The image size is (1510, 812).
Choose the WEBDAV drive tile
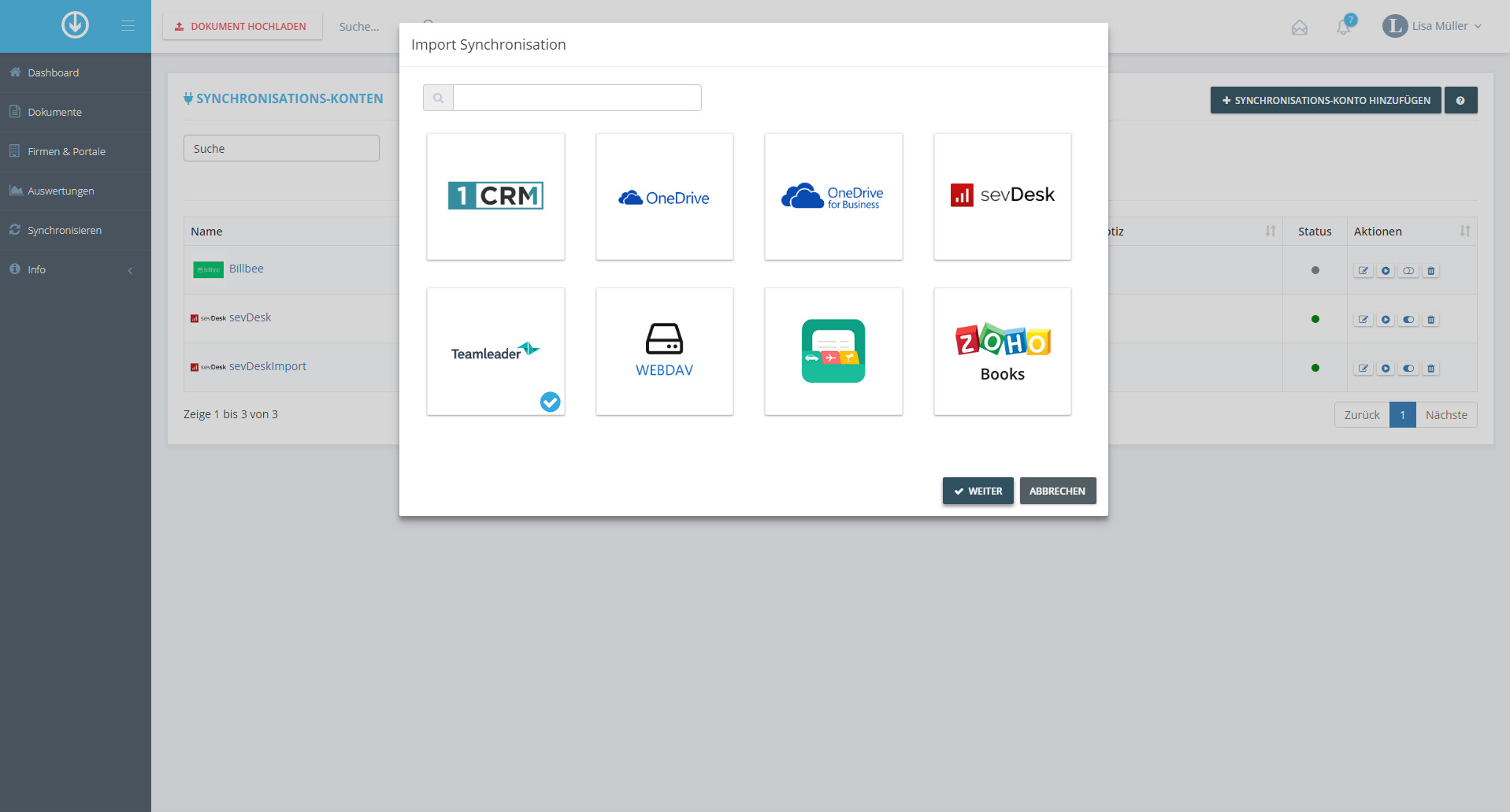click(665, 351)
